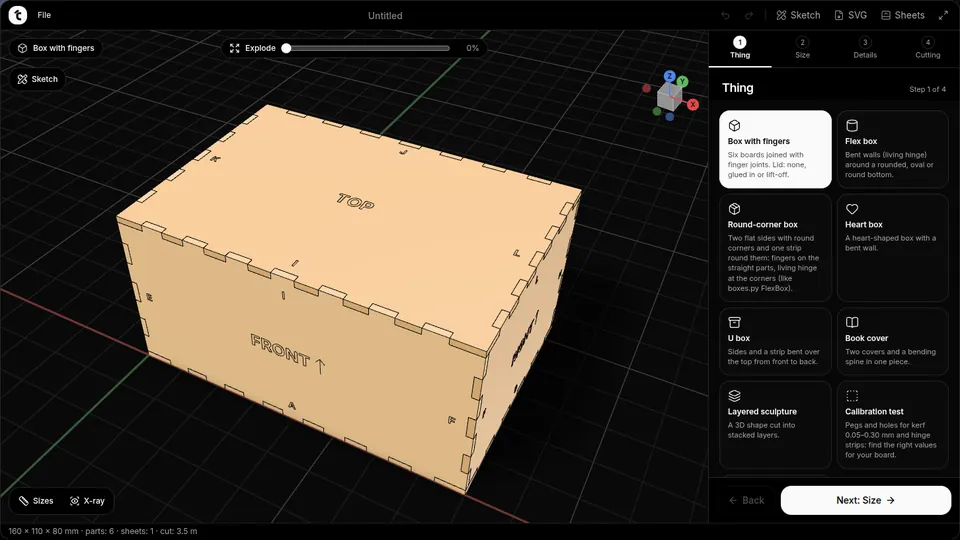Click the Back button

point(746,500)
